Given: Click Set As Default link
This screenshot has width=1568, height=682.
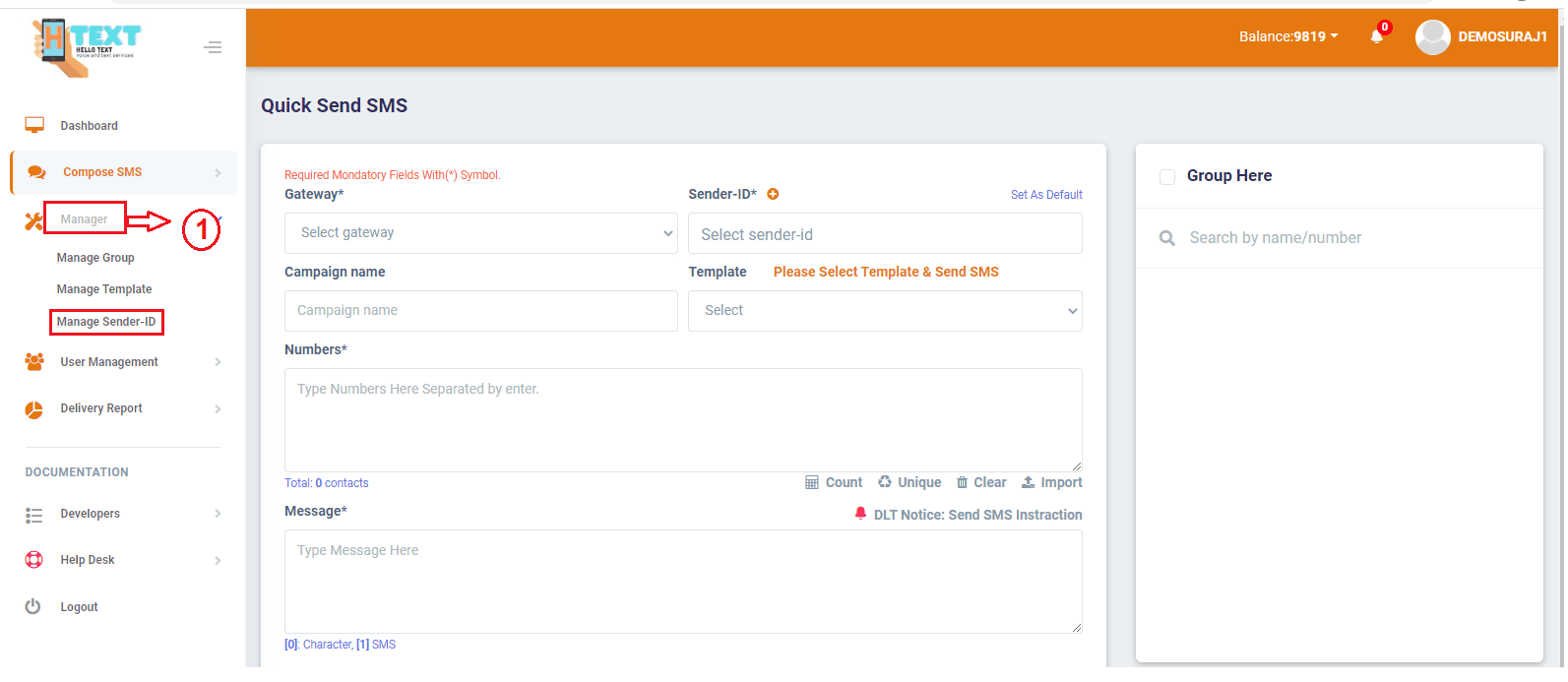Looking at the screenshot, I should (x=1045, y=195).
